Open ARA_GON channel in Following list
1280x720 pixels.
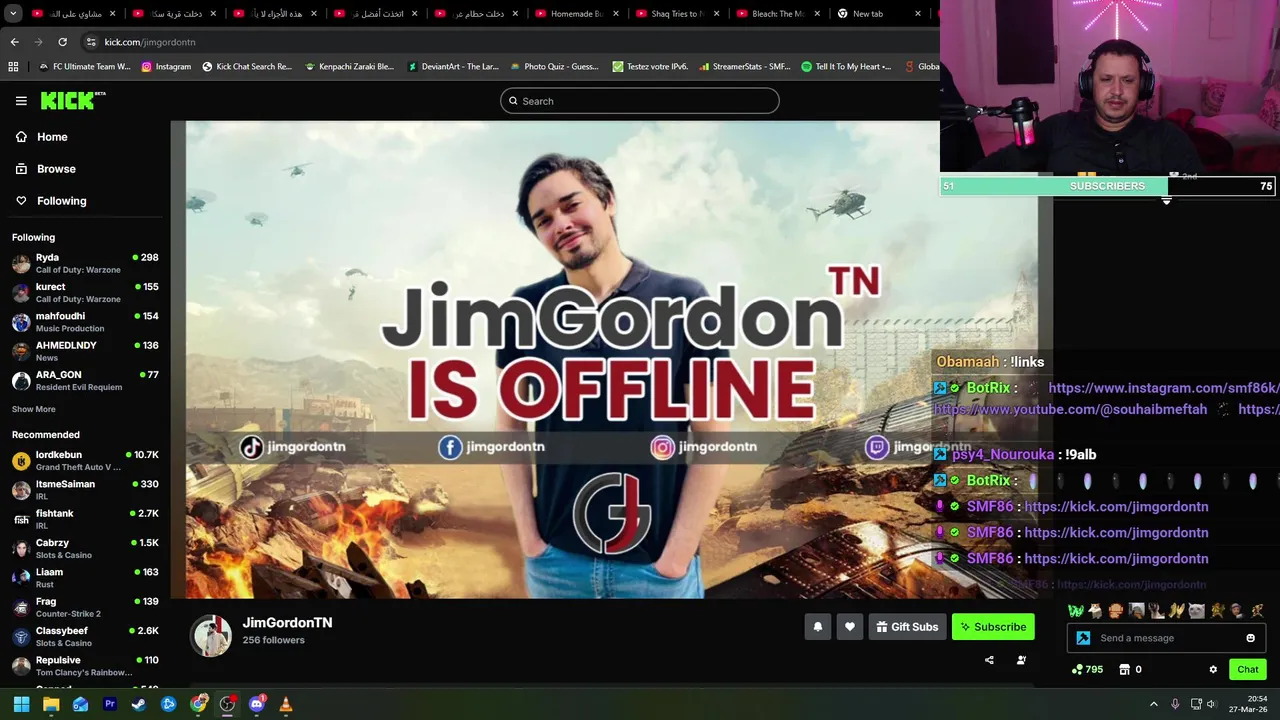[x=84, y=380]
